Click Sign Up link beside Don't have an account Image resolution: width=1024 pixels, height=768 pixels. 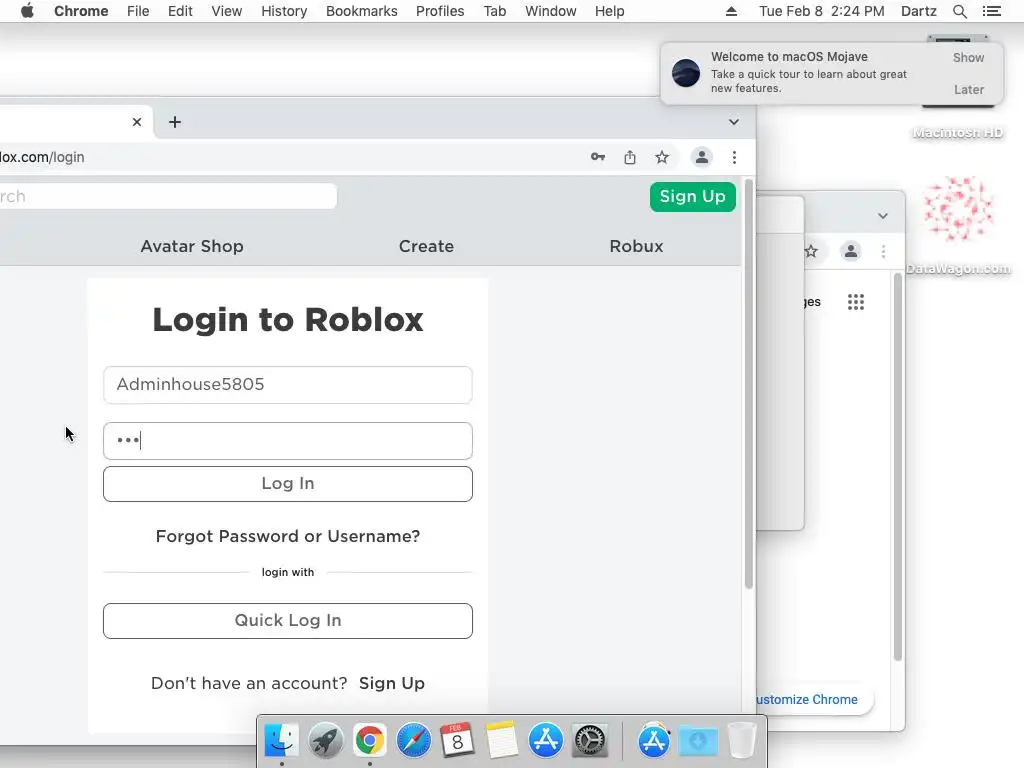(392, 683)
